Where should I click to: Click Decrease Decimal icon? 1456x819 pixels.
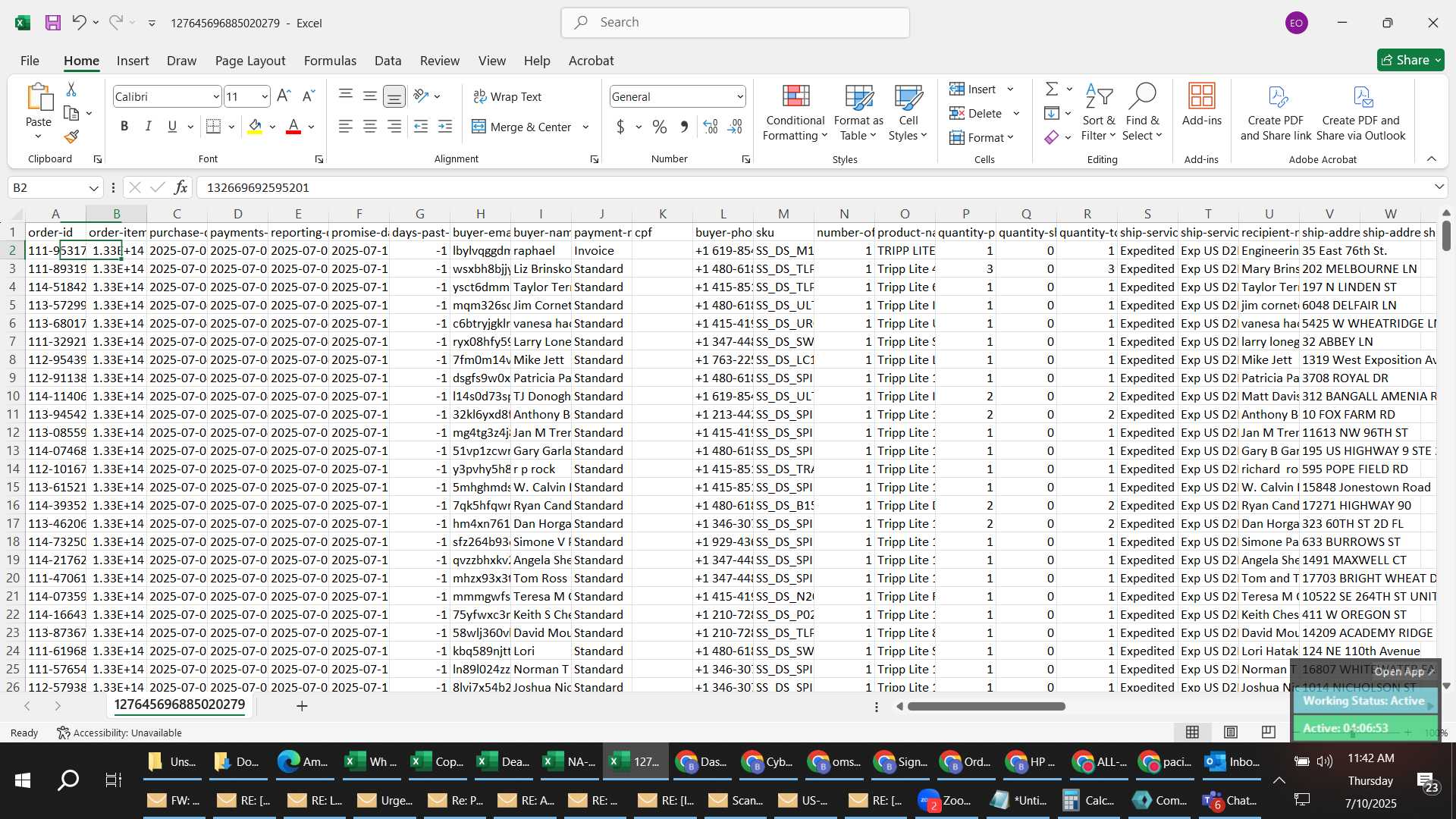(735, 127)
